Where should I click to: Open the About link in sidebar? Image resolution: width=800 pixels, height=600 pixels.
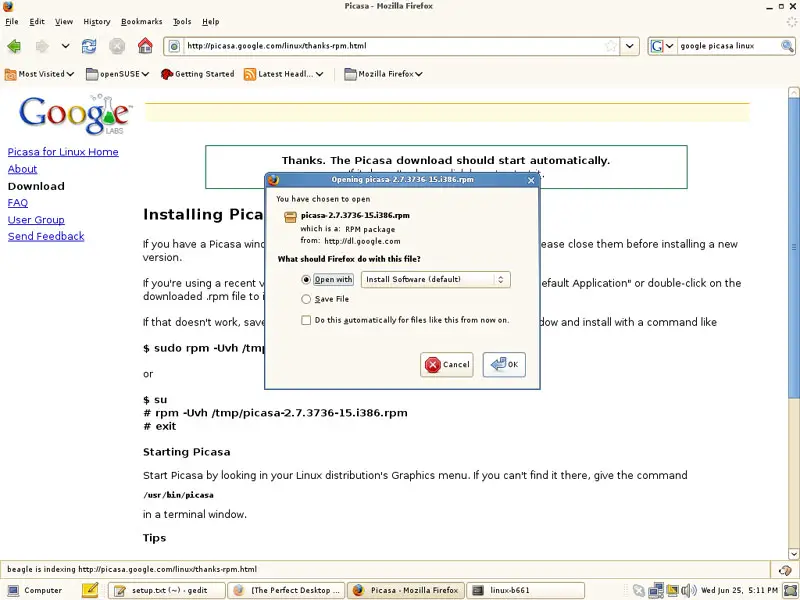(x=22, y=169)
